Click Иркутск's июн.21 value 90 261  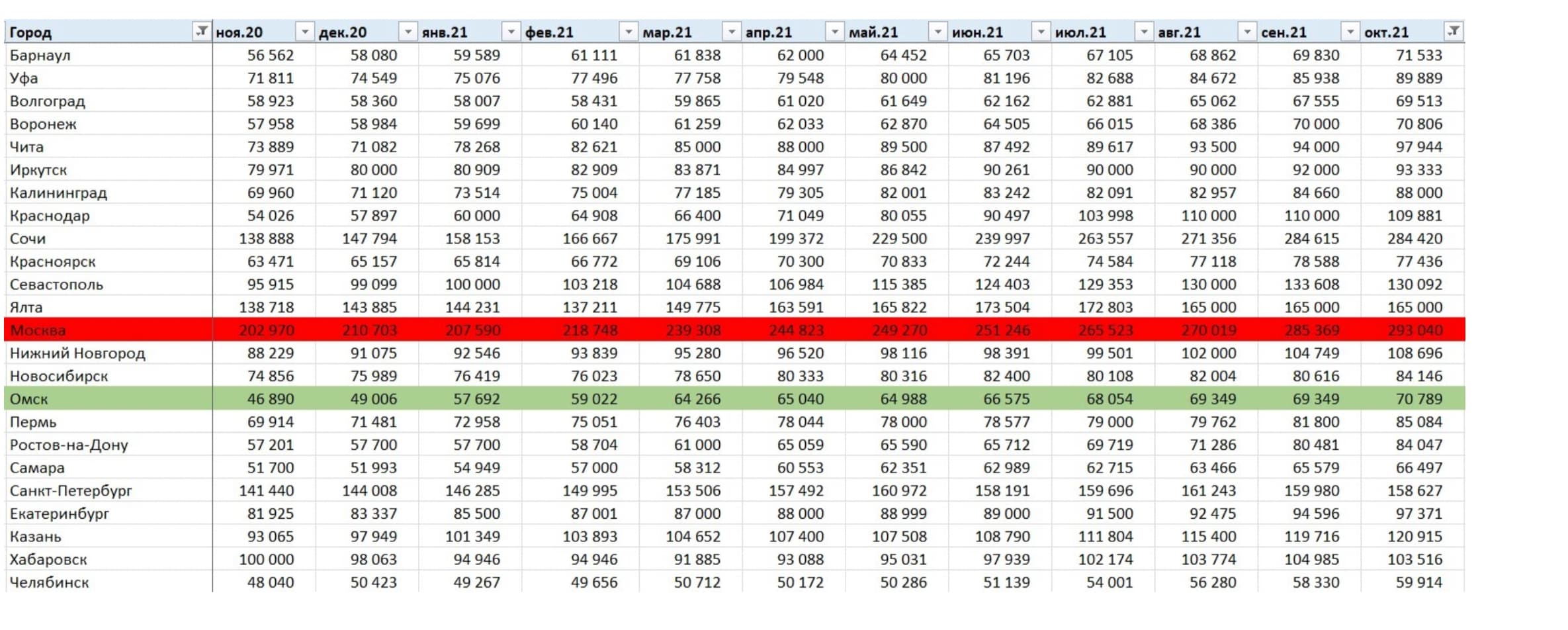pos(1006,170)
